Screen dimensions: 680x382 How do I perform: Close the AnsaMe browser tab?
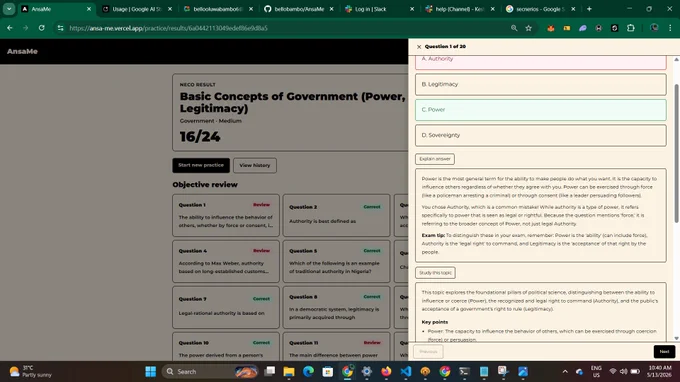89,9
